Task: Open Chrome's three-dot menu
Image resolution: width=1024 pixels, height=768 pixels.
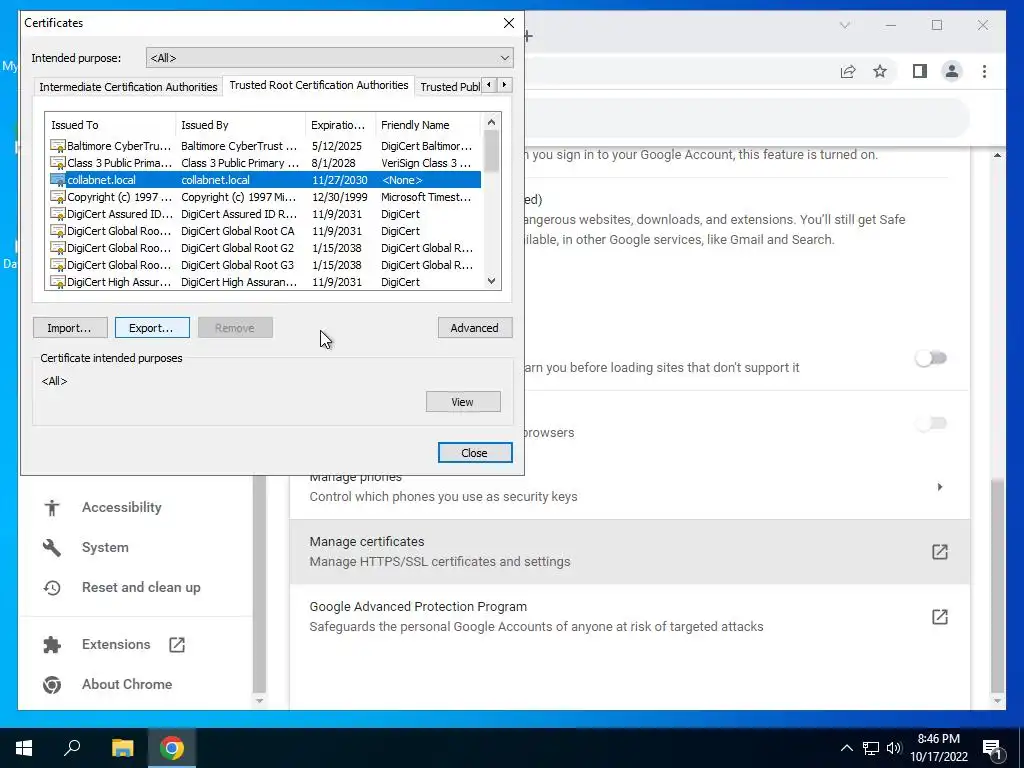Action: coord(984,71)
